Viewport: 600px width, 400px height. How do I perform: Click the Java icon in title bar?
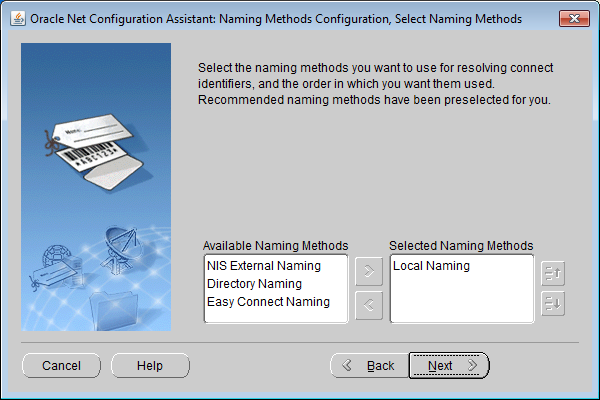pyautogui.click(x=18, y=18)
